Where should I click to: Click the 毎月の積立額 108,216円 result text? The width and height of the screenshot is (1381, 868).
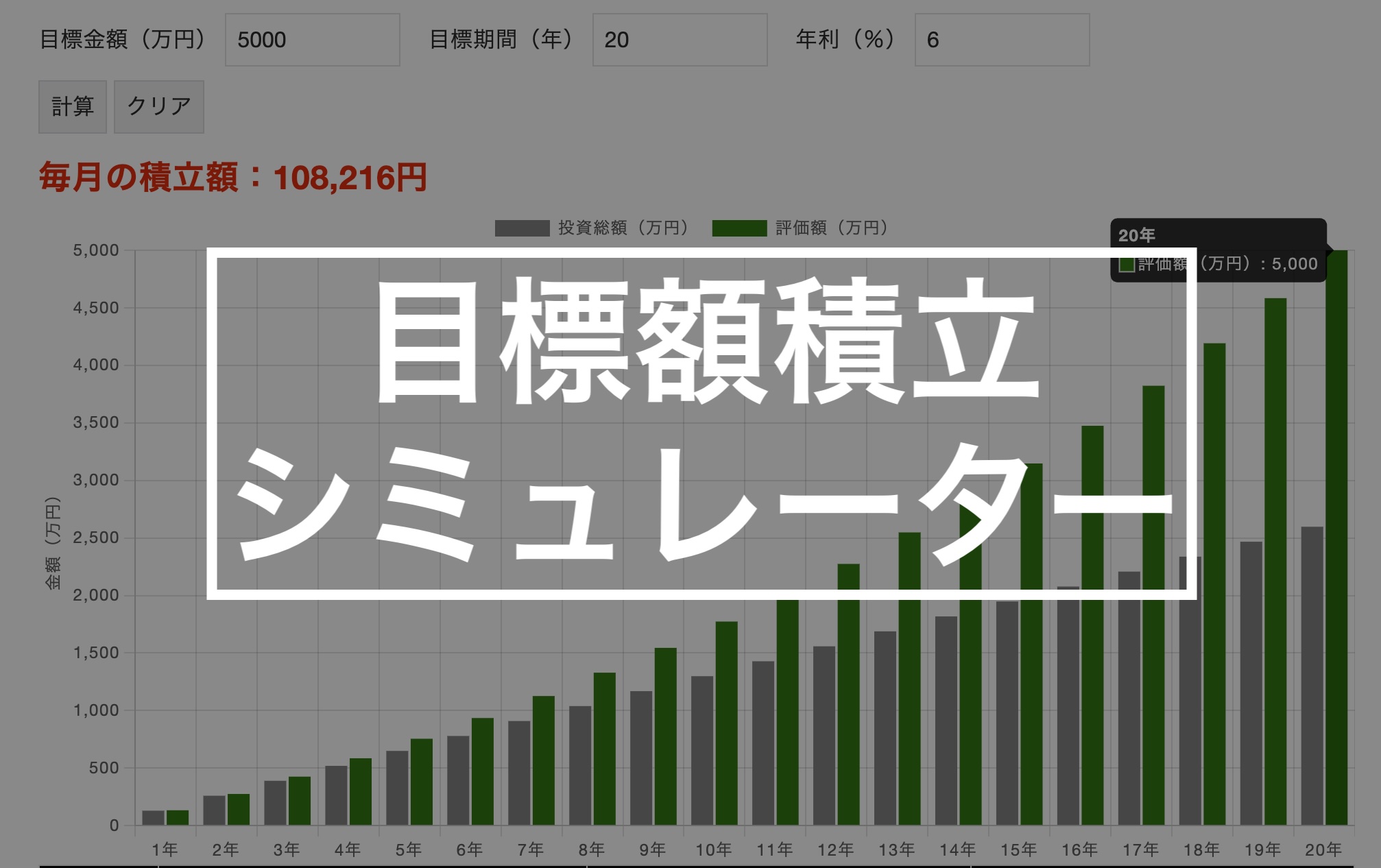click(233, 178)
